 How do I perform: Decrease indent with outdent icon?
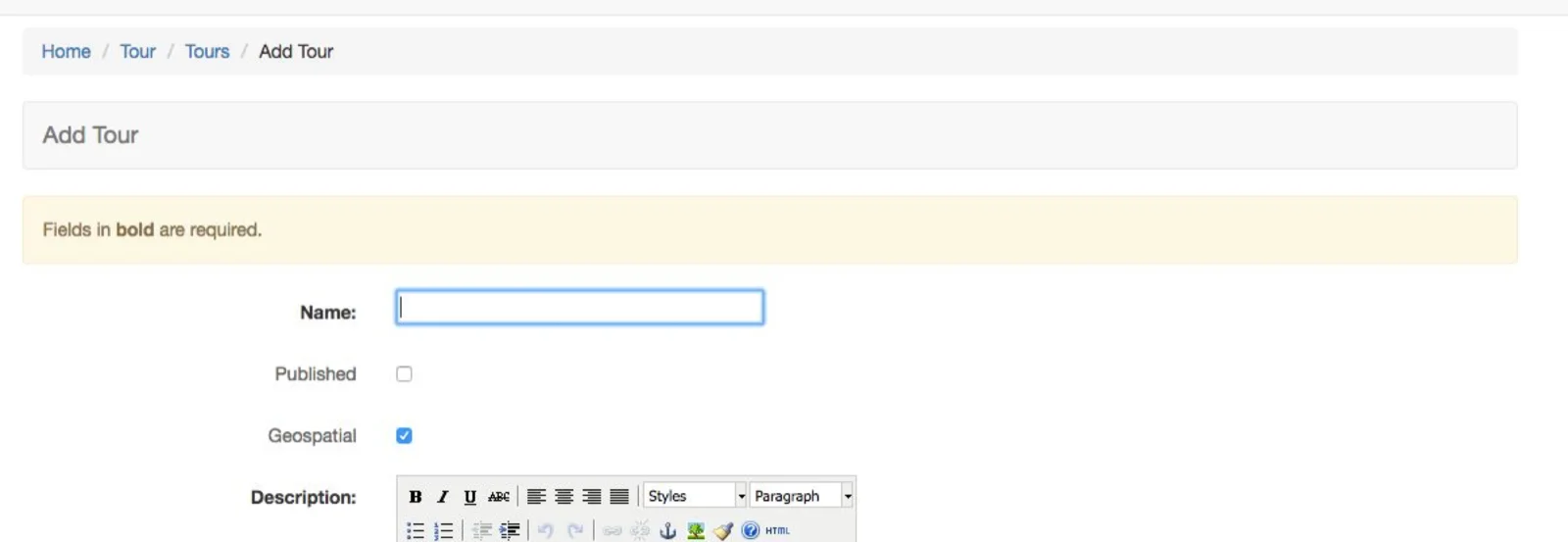click(481, 530)
